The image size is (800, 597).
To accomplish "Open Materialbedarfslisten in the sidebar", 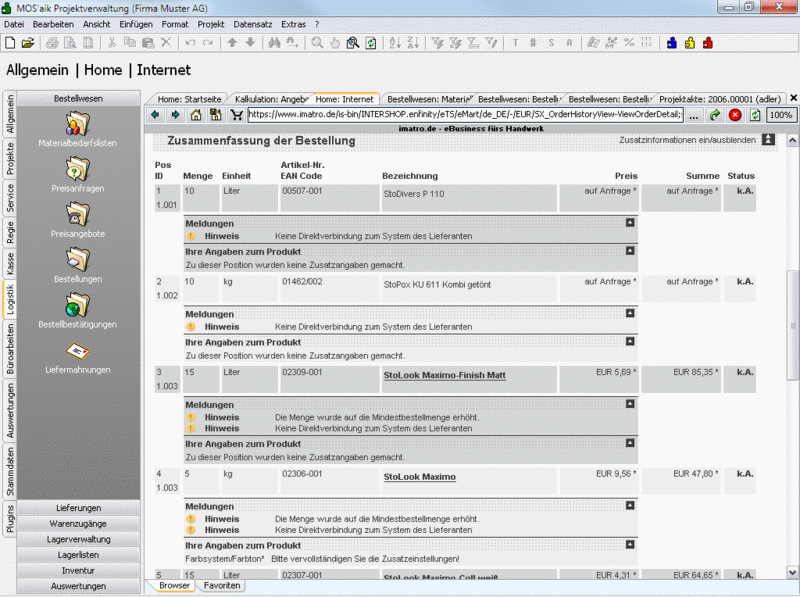I will [78, 130].
